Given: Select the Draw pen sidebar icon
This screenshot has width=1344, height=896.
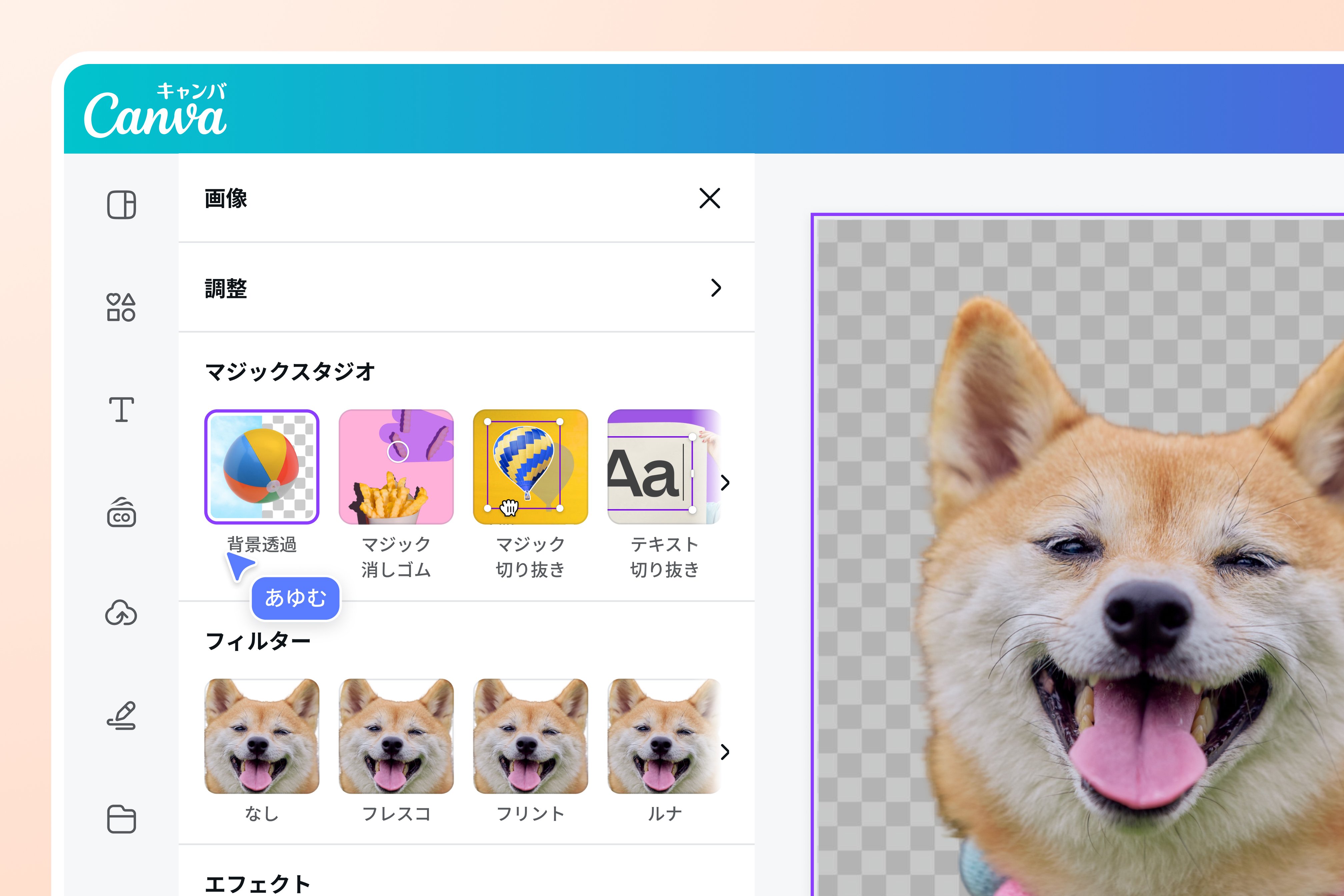Looking at the screenshot, I should pos(121,715).
